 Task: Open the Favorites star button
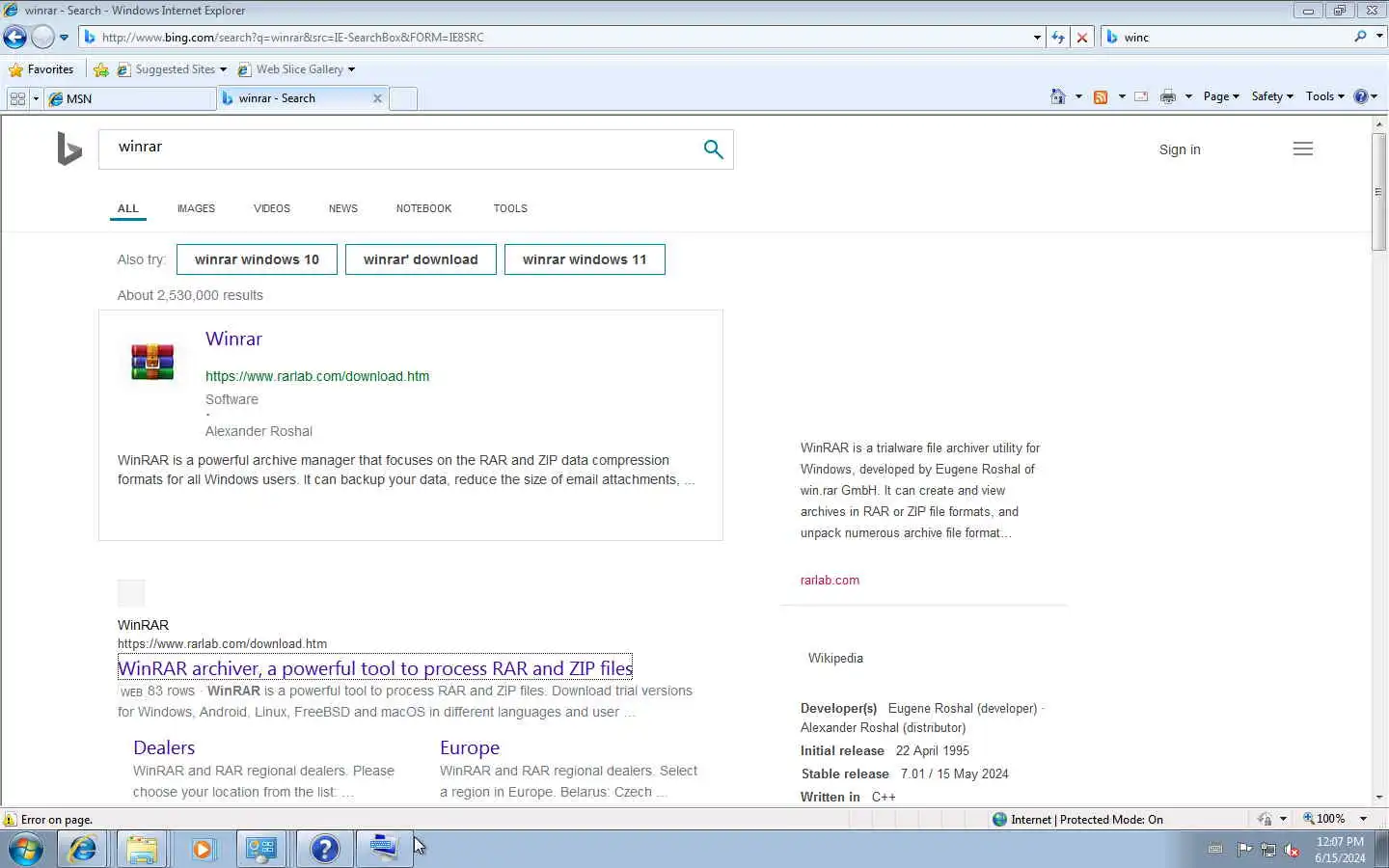[x=41, y=69]
